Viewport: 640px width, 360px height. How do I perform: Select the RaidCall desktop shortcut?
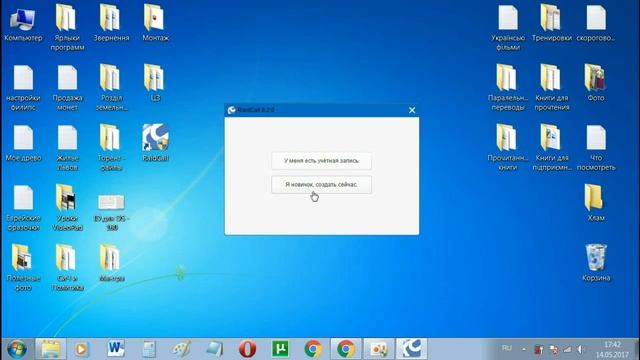coord(155,143)
